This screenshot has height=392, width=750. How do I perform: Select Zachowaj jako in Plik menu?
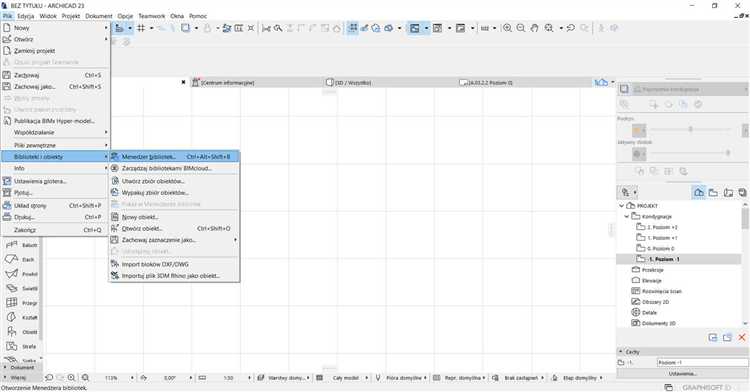click(x=55, y=87)
